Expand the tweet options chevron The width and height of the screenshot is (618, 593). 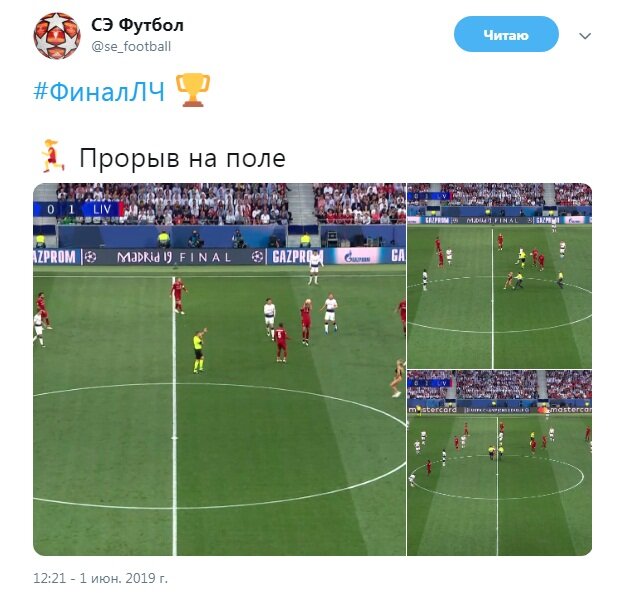coord(585,36)
